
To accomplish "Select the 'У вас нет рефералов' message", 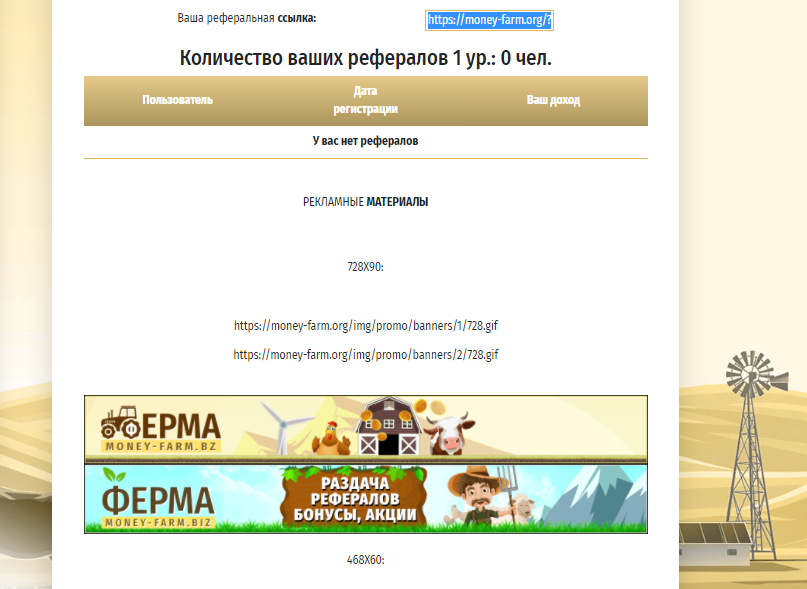I will coord(365,141).
